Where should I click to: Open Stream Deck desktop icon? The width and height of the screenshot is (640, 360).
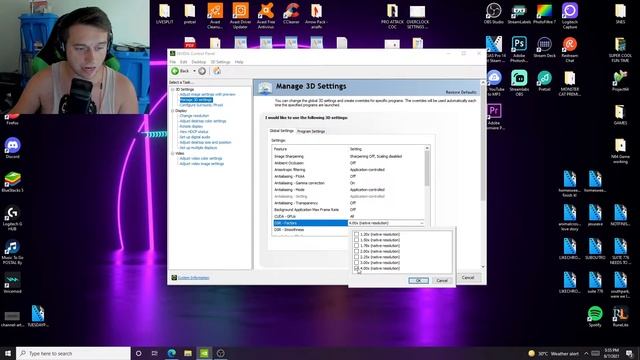(x=544, y=47)
